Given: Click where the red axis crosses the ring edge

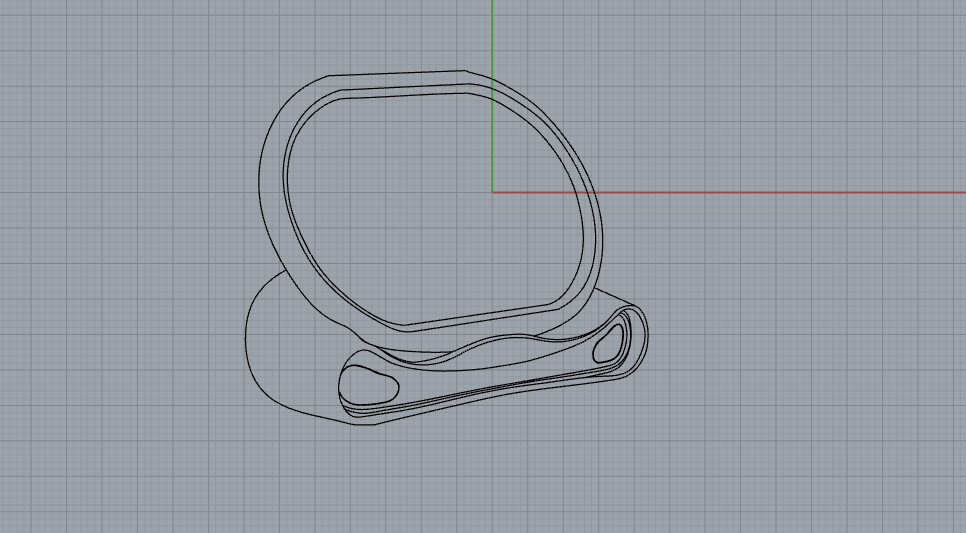Looking at the screenshot, I should coord(591,192).
